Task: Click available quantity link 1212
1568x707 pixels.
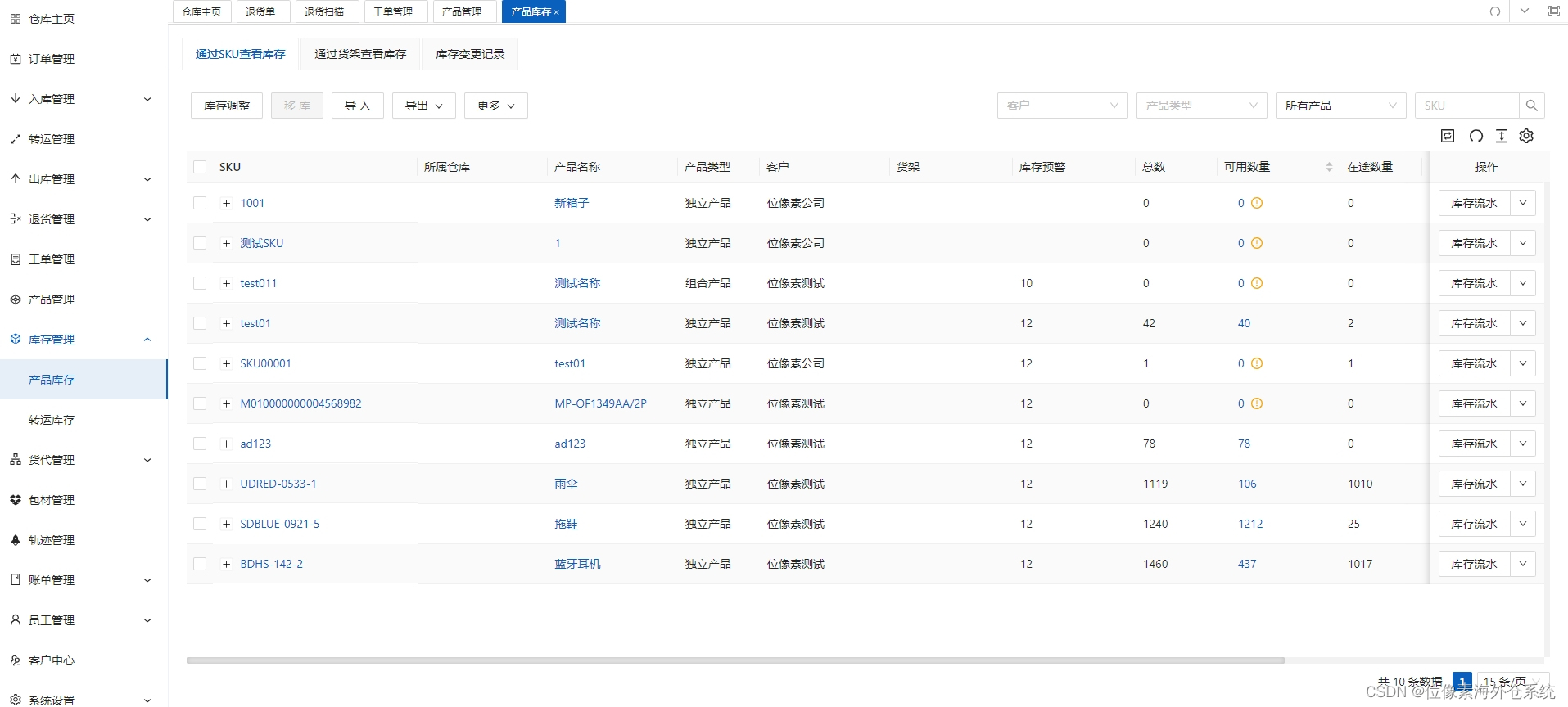Action: 1250,524
